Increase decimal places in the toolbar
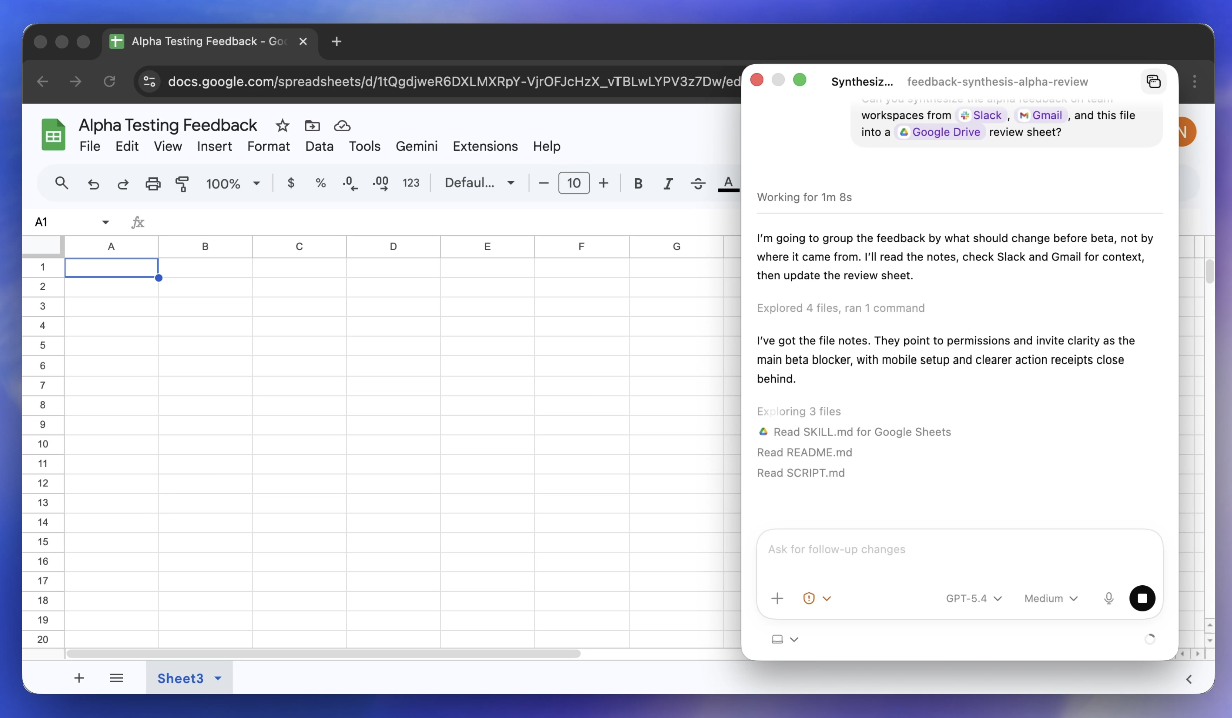Image resolution: width=1232 pixels, height=718 pixels. click(381, 183)
